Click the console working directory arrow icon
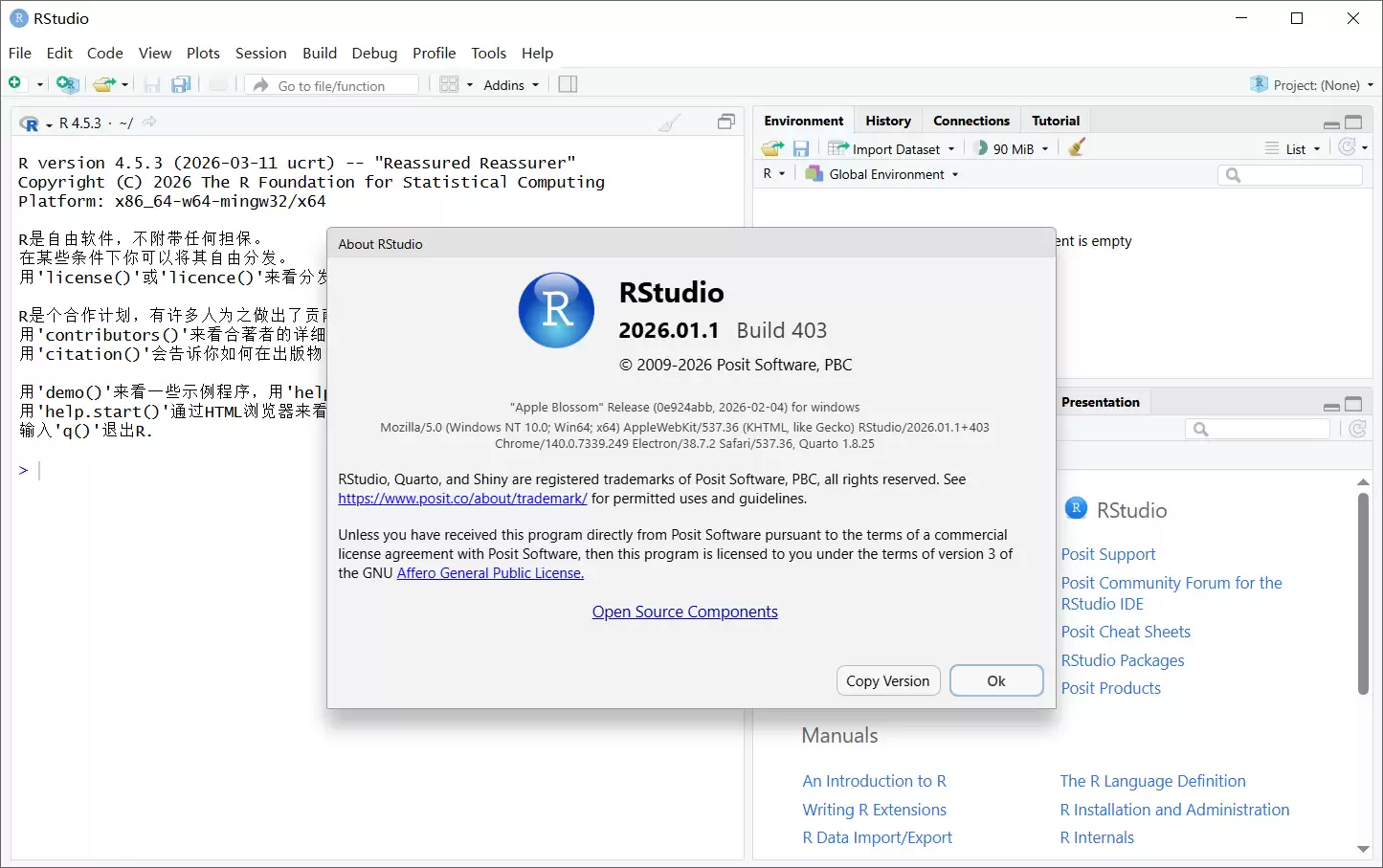 point(149,122)
